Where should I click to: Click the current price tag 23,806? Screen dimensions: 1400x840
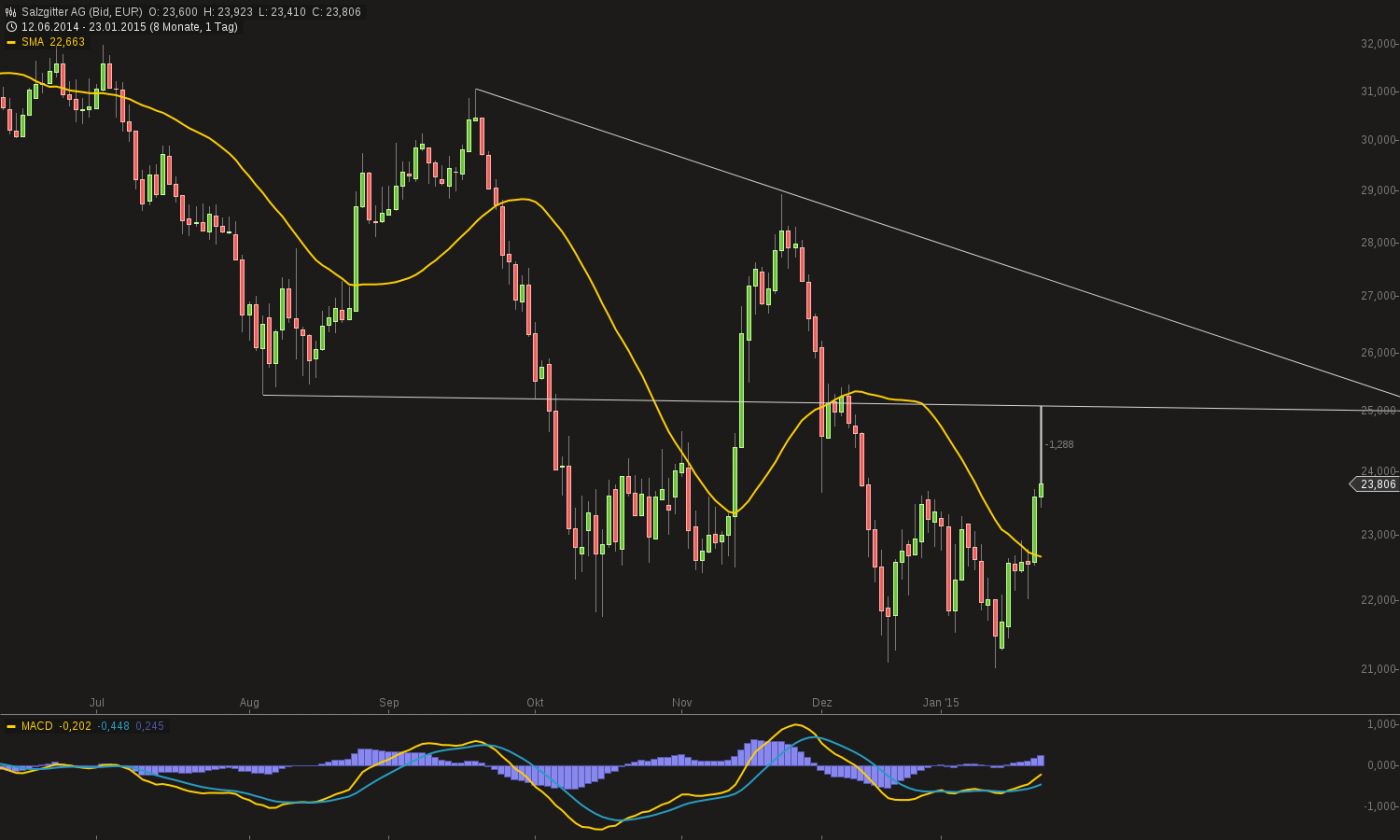pos(1375,484)
